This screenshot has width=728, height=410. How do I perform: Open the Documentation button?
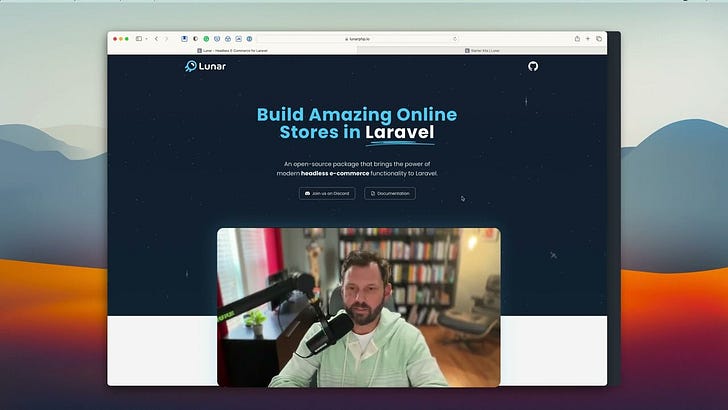point(390,193)
